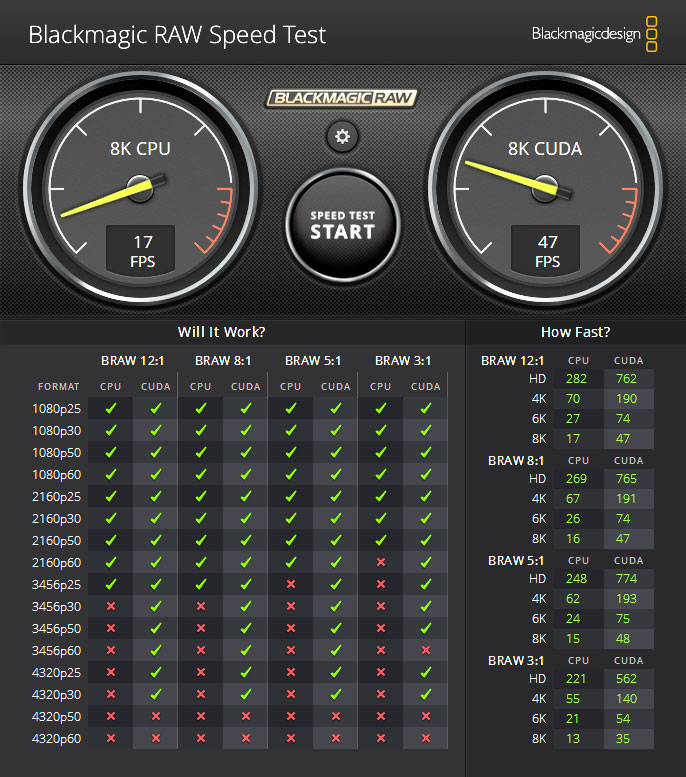Click 1080p50 BRAW 5:1 CPU check mark
This screenshot has height=777, width=686.
pyautogui.click(x=290, y=452)
